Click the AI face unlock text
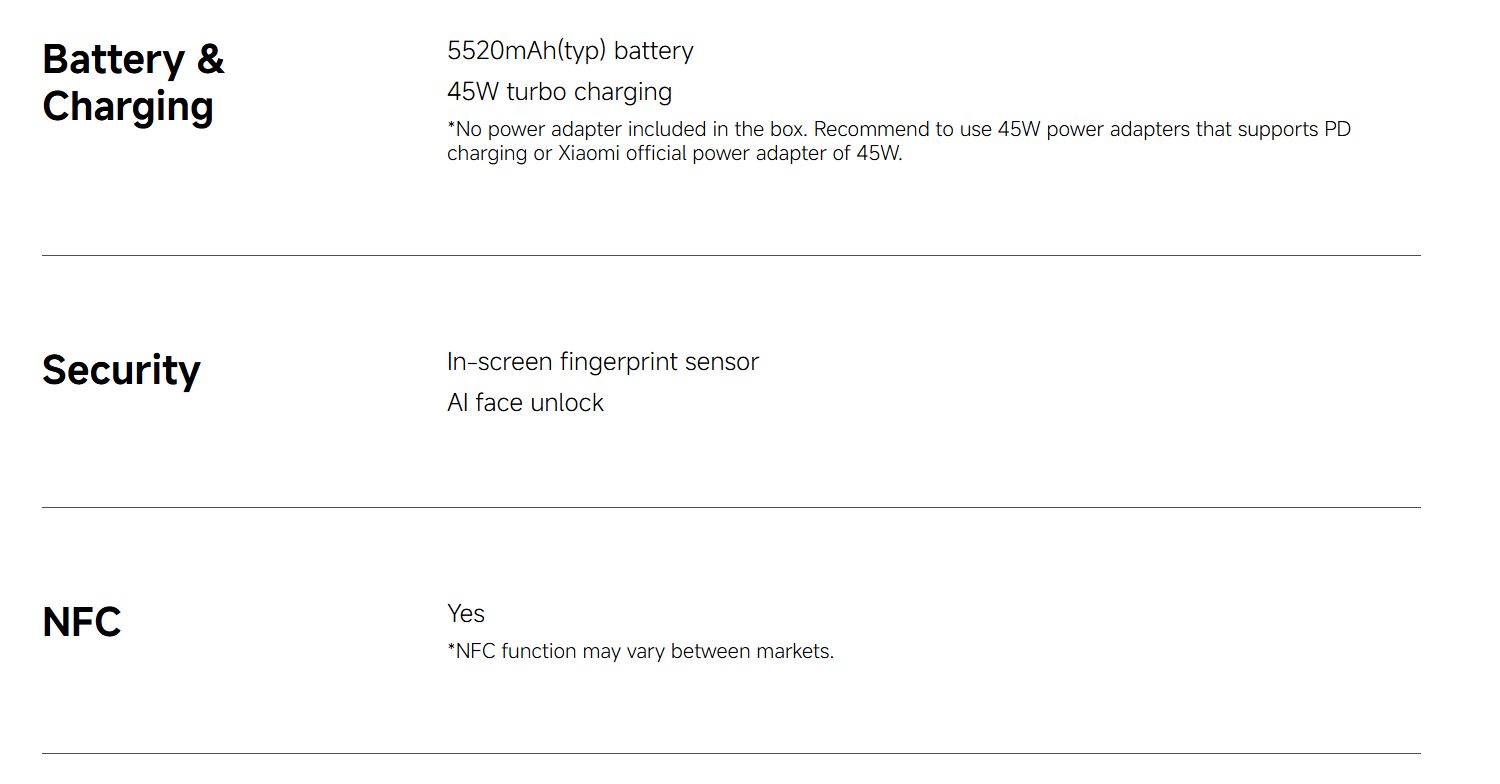Image resolution: width=1500 pixels, height=784 pixels. coord(525,403)
